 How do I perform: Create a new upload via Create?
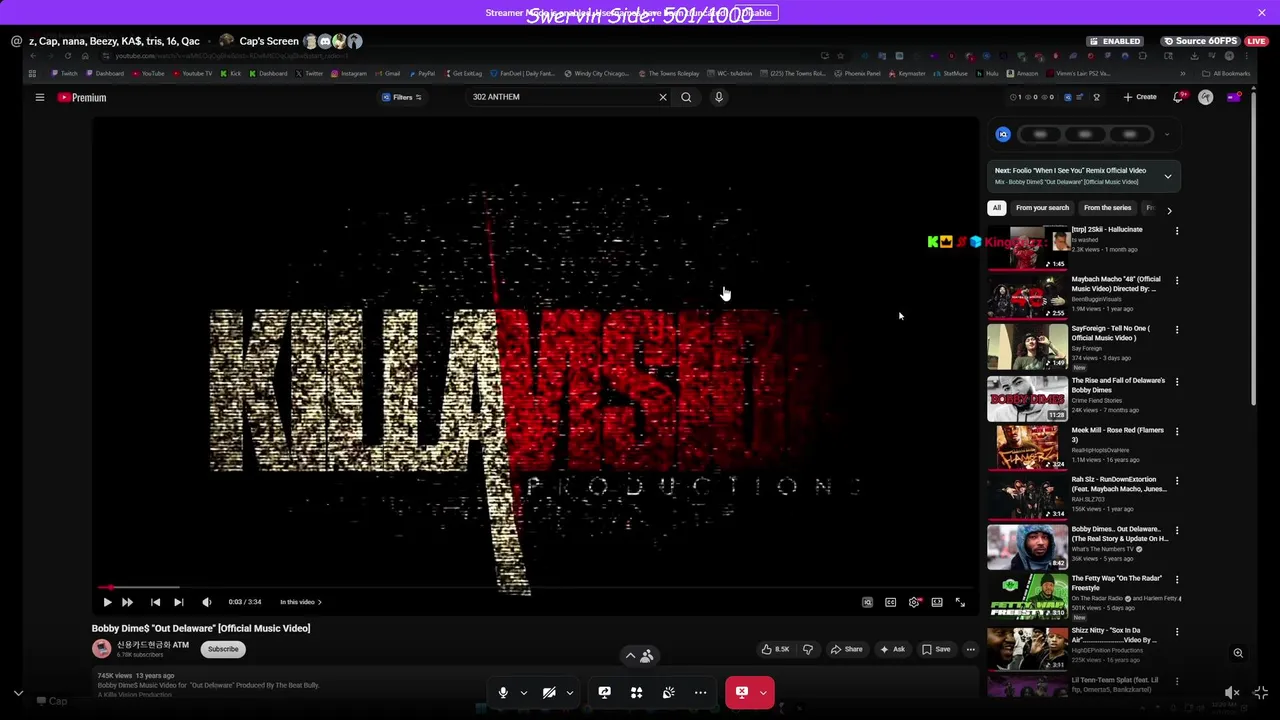tap(1140, 97)
